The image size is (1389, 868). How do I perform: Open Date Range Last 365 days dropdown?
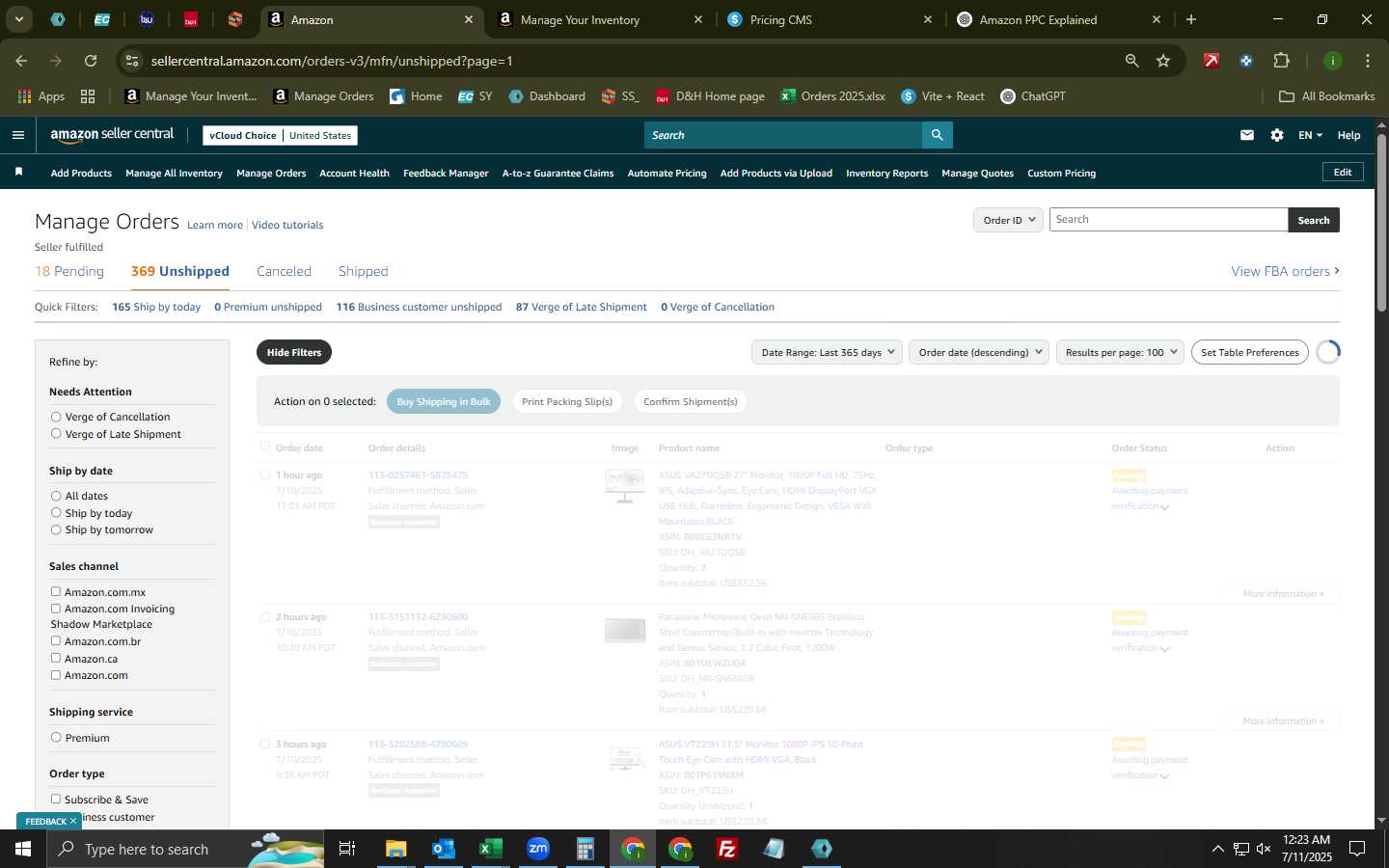tap(828, 352)
